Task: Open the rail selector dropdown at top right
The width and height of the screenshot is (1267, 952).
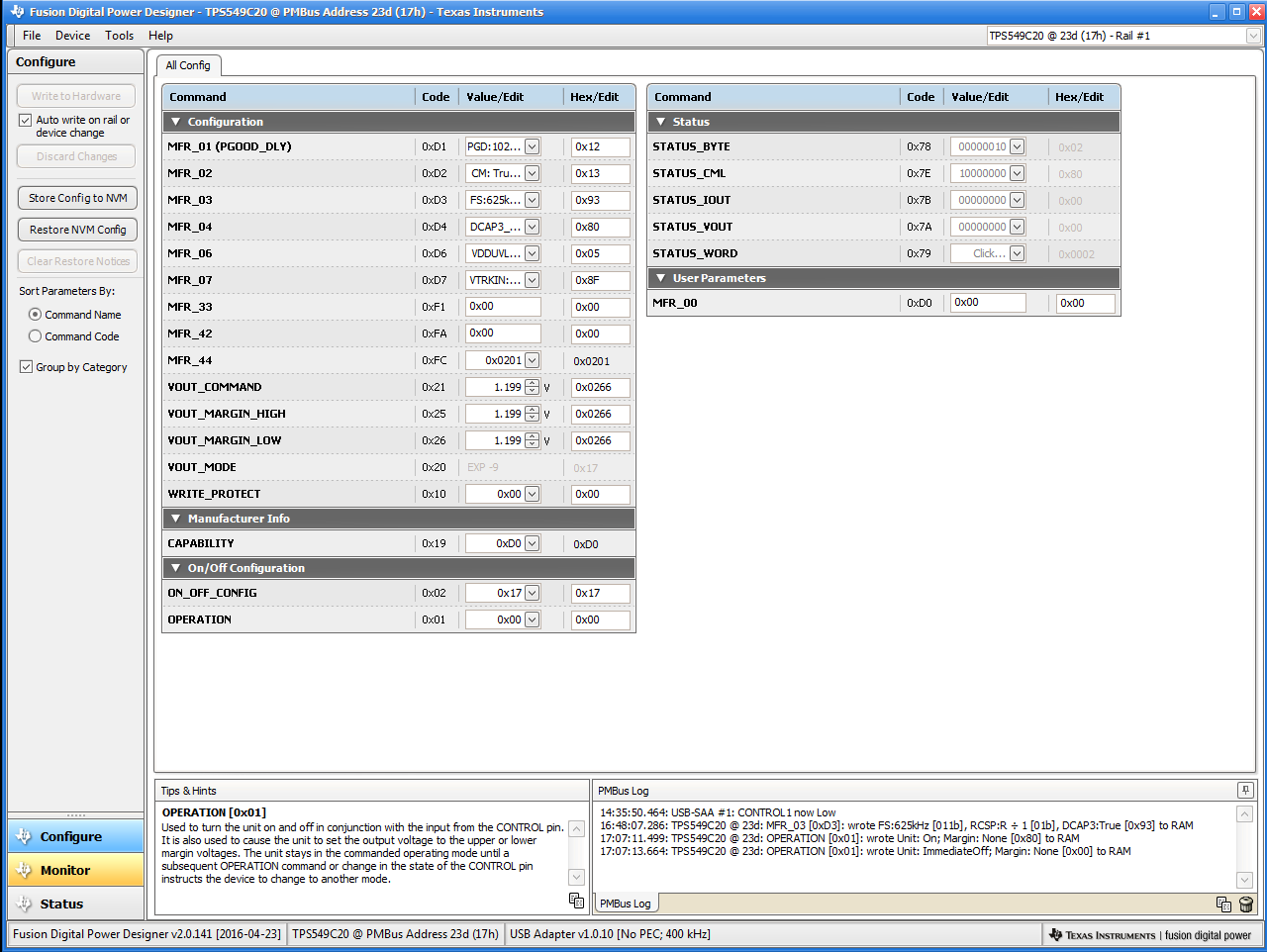Action: 1251,36
